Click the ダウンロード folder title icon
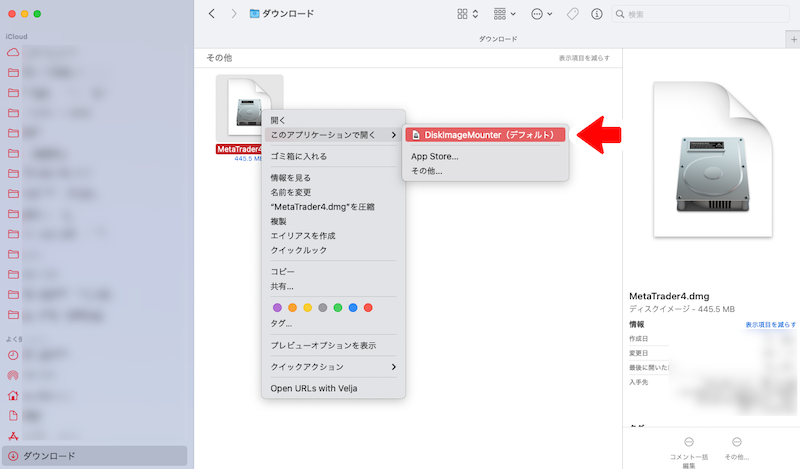Screen dimensions: 800x469 (x=254, y=14)
